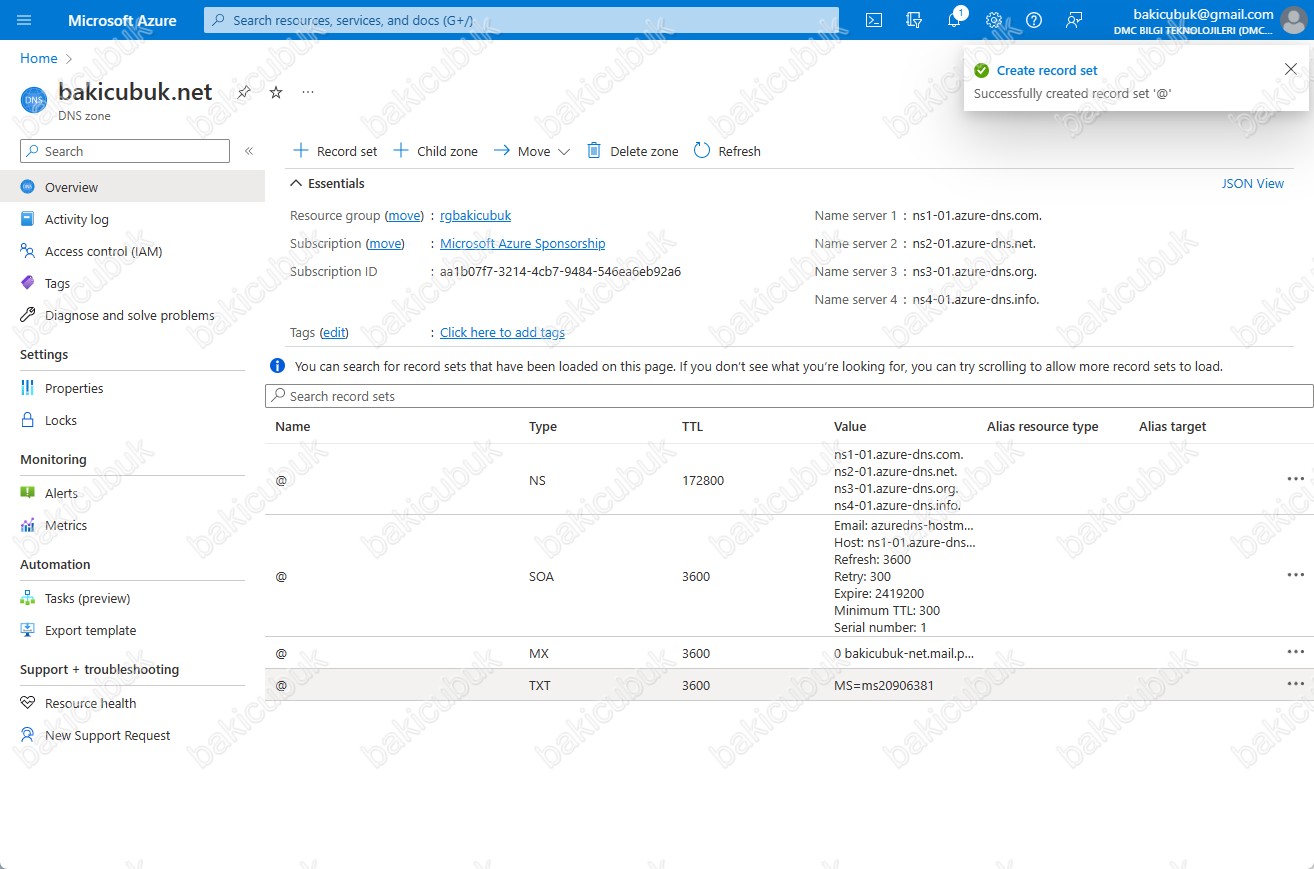Screen dimensions: 1314x869
Task: Focus the Search record sets field
Action: tap(789, 396)
